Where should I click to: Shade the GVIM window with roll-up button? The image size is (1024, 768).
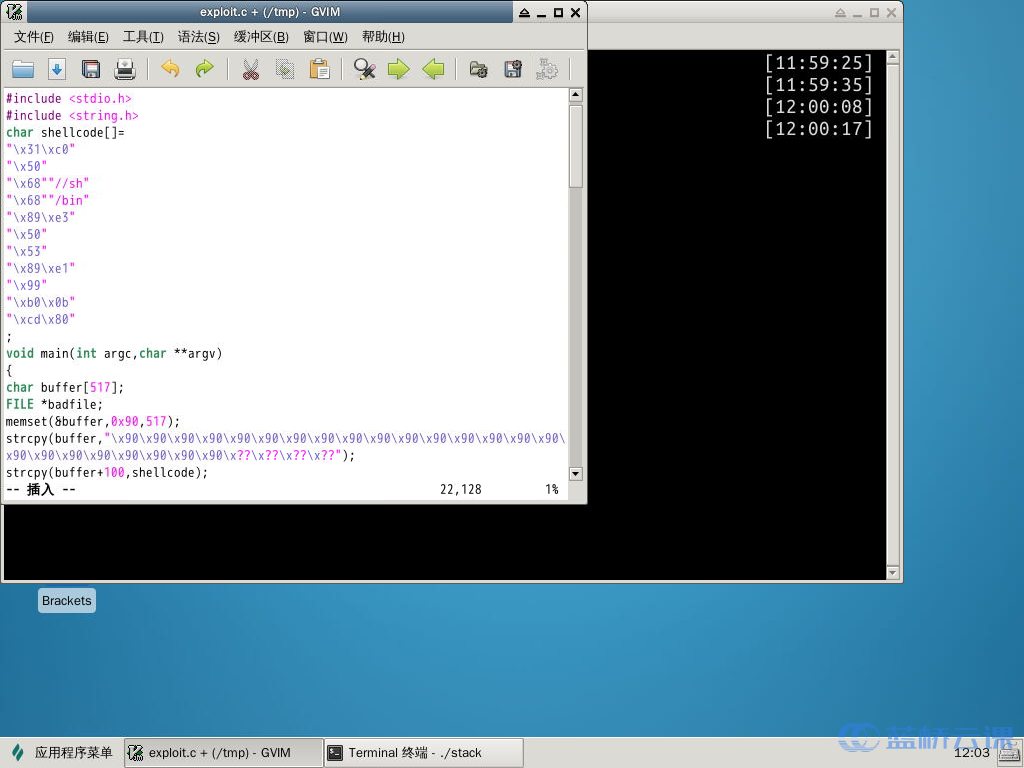tap(524, 12)
